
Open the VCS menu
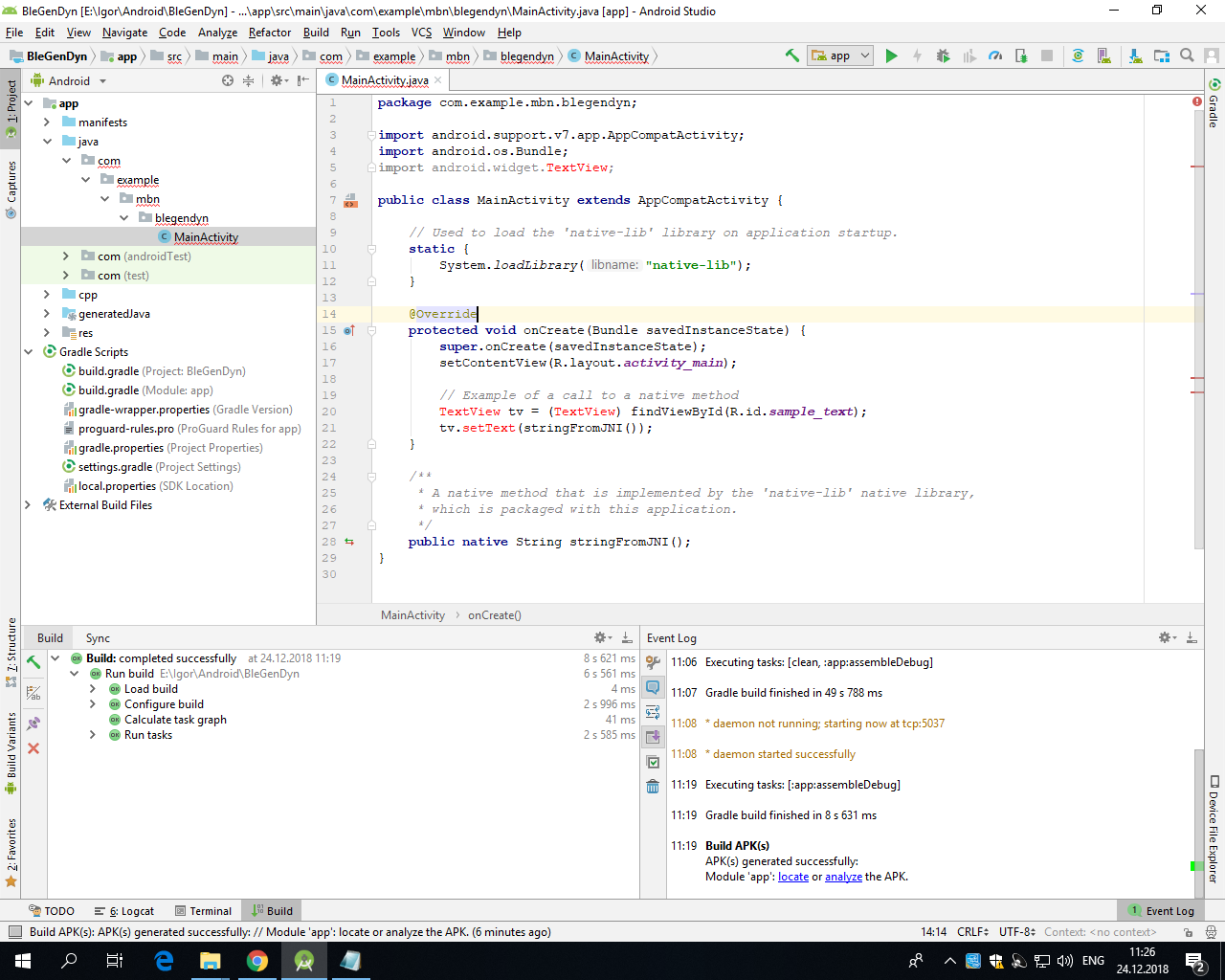(x=421, y=32)
